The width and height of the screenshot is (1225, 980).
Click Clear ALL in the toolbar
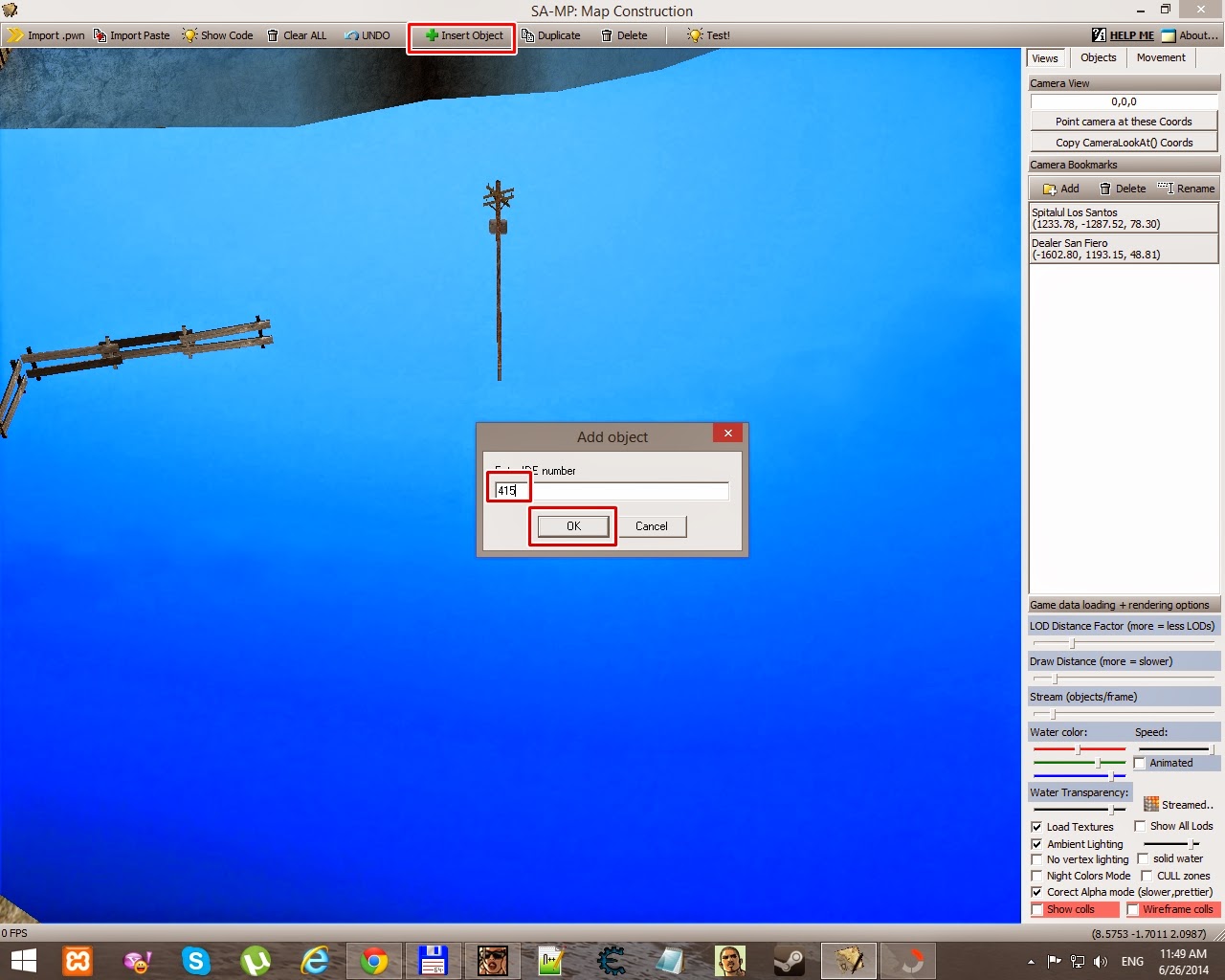coord(297,35)
